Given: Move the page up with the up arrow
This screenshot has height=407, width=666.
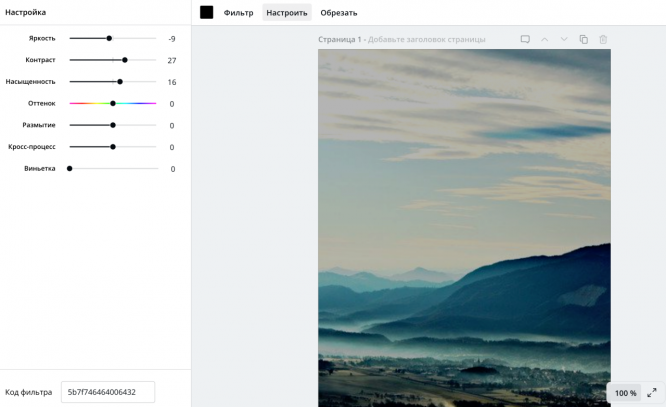Looking at the screenshot, I should 545,40.
